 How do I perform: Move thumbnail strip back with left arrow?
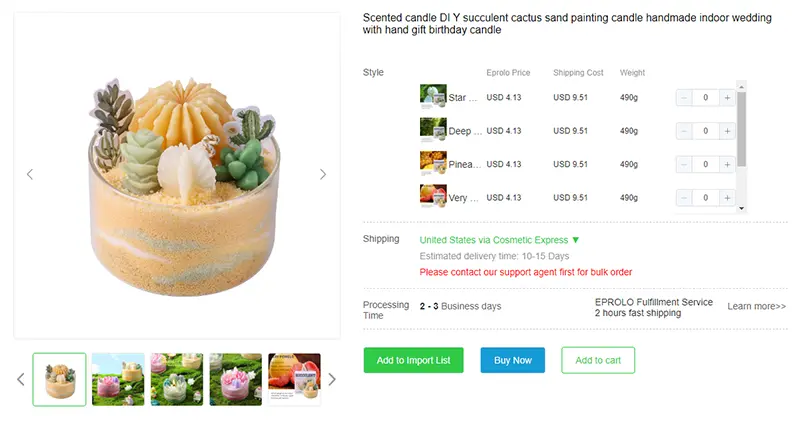pyautogui.click(x=21, y=379)
